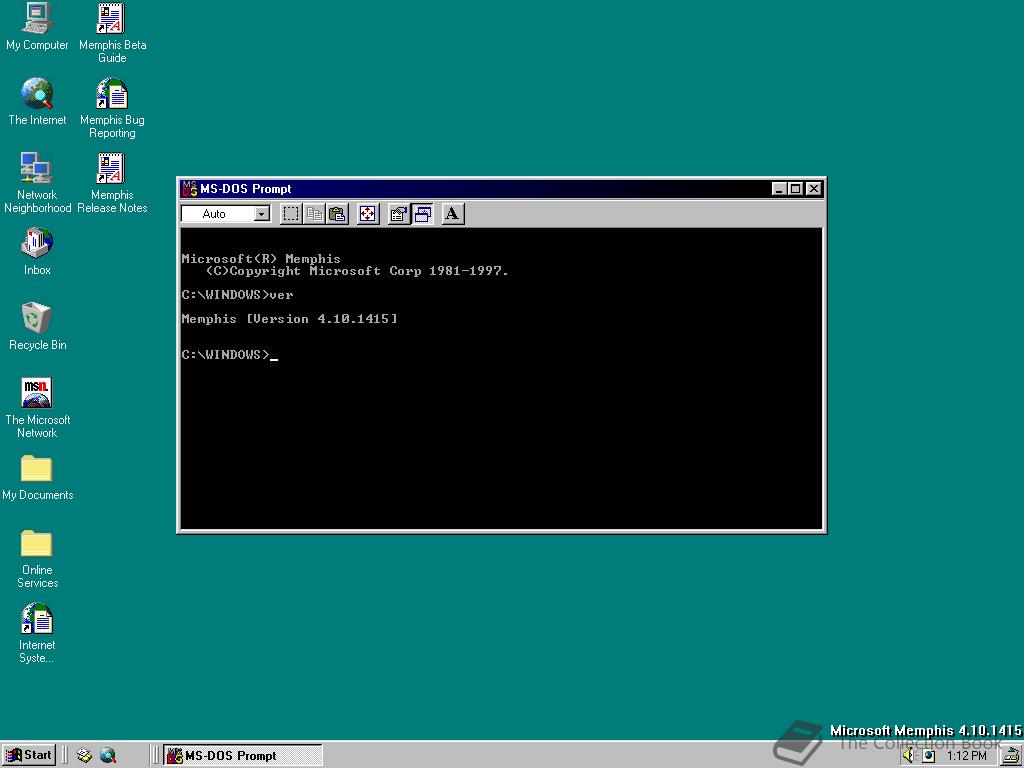Minimize the MS-DOS Prompt window
1024x768 pixels.
tap(778, 189)
